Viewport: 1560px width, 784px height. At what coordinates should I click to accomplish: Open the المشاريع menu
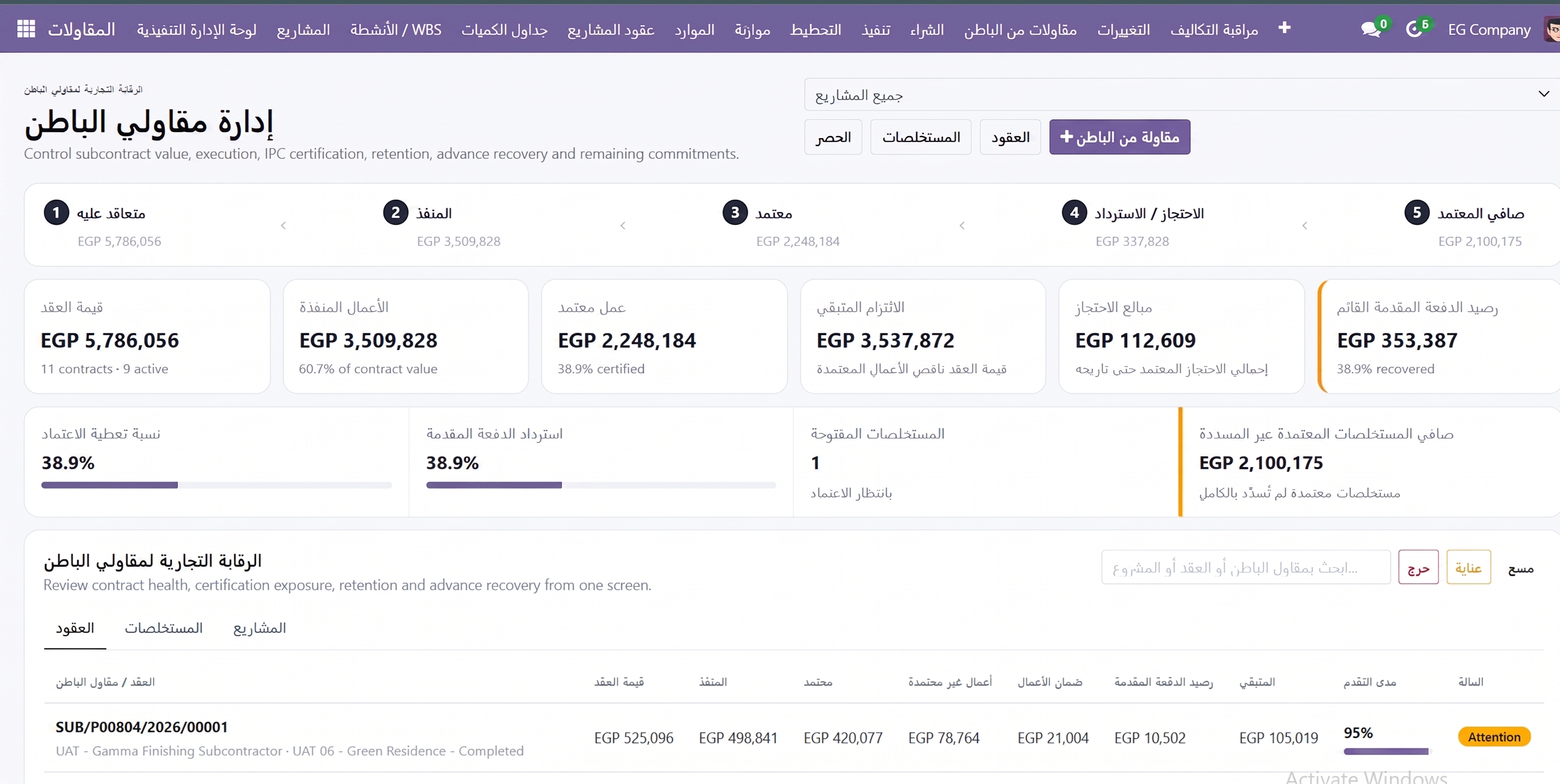[303, 29]
